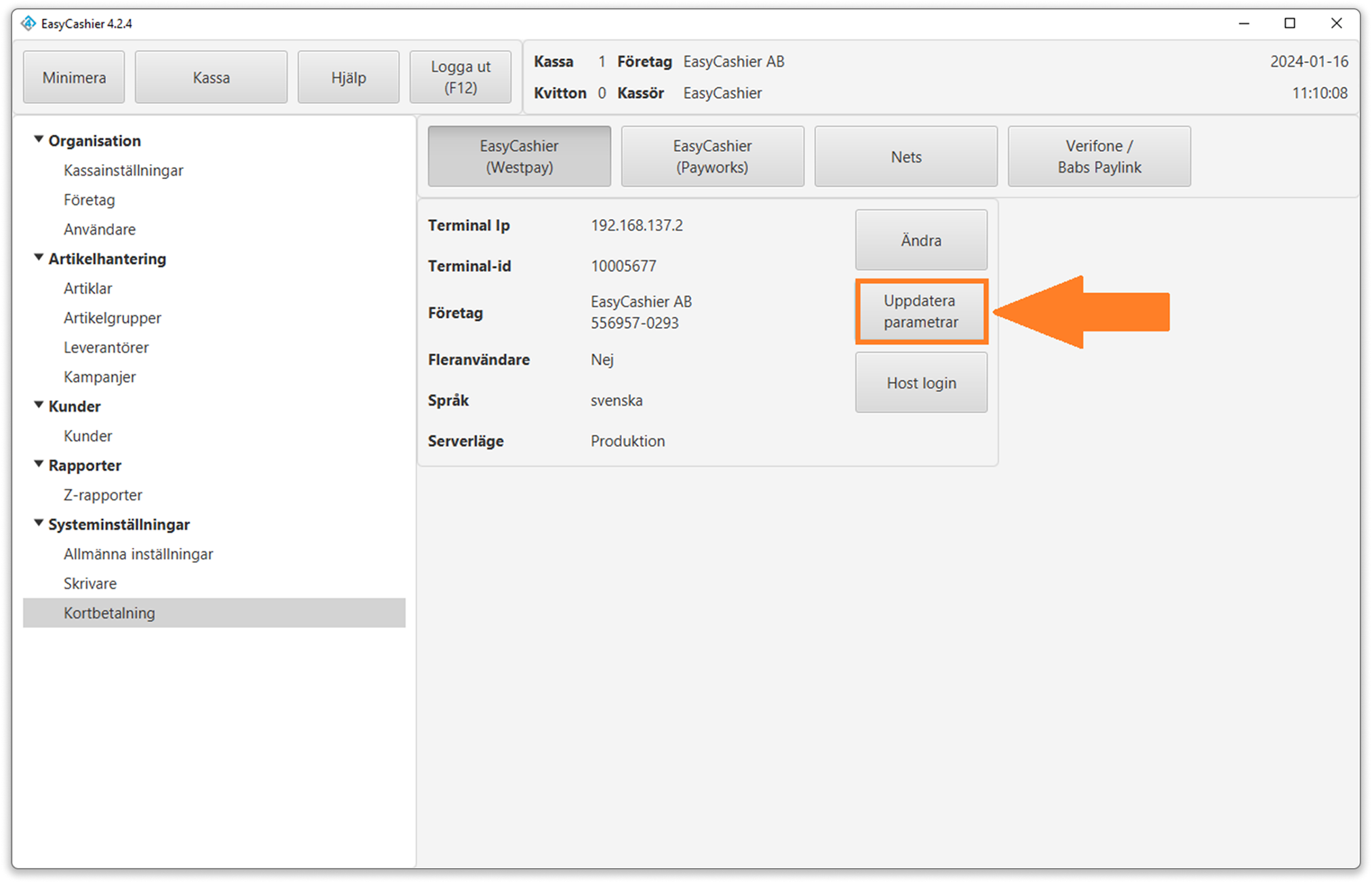1372x883 pixels.
Task: Open Z-rapporter
Action: pyautogui.click(x=103, y=495)
